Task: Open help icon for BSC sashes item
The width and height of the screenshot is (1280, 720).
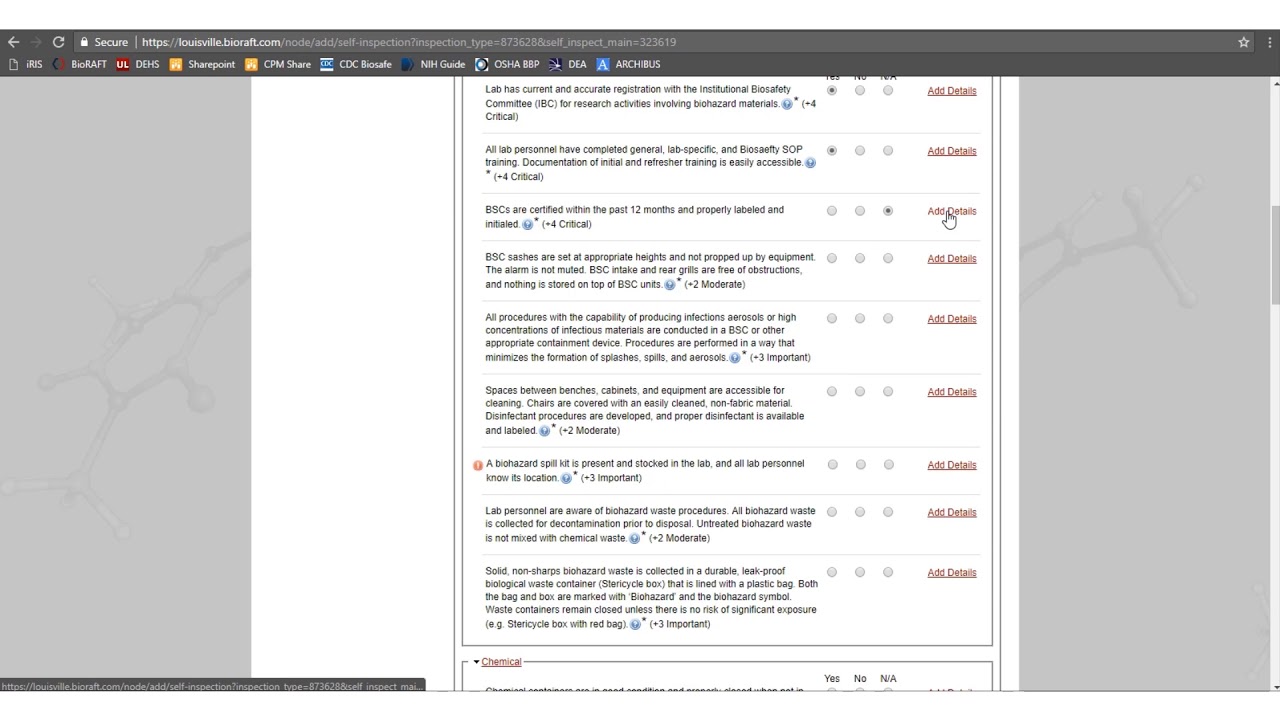Action: 670,284
